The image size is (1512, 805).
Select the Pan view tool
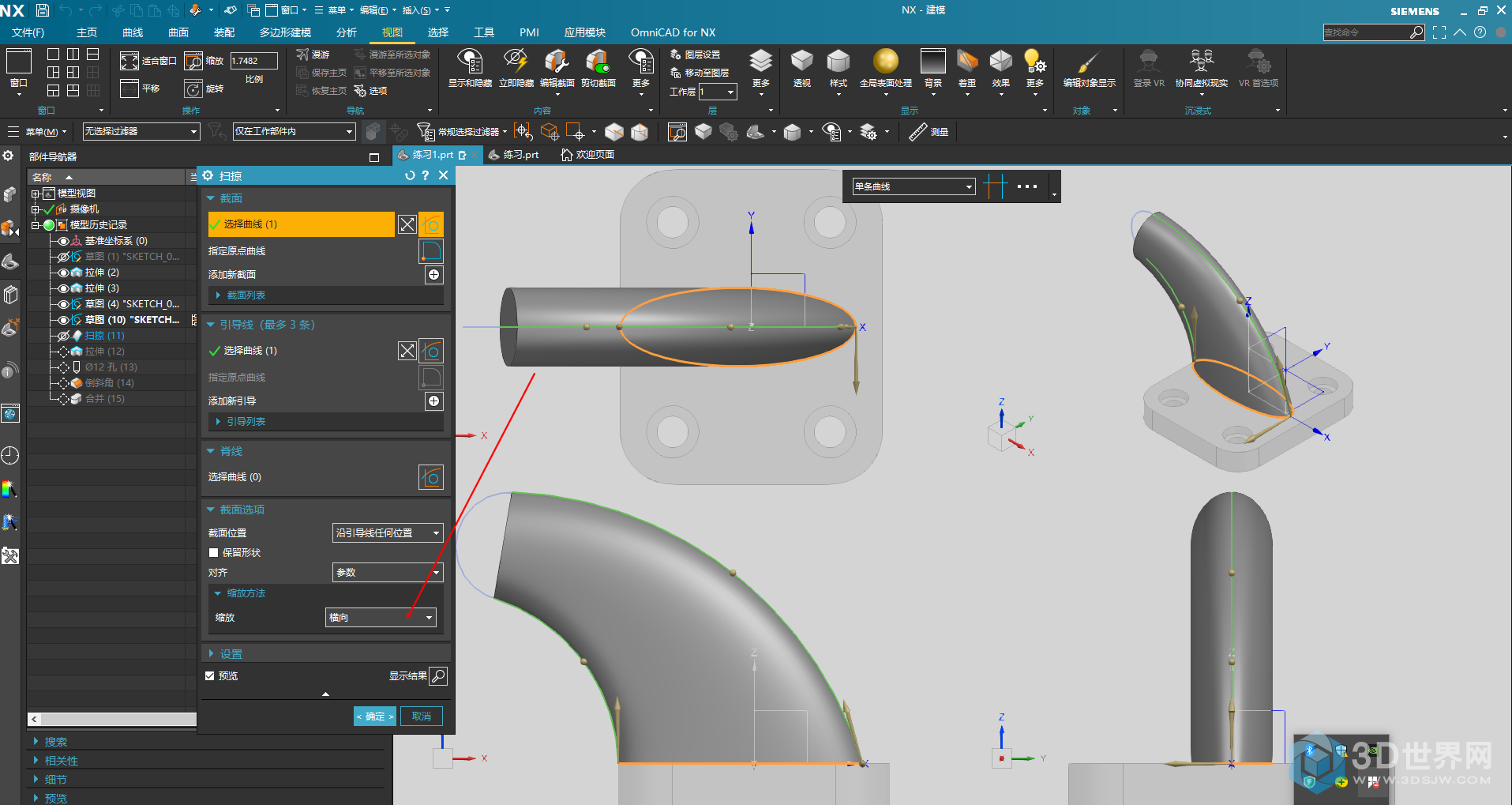tap(129, 88)
